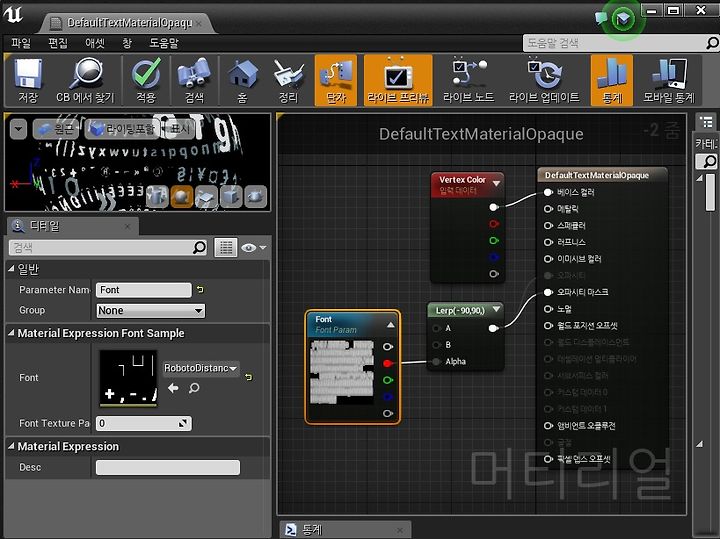Click the 오파시티 마스크 input pin
This screenshot has height=539, width=720.
click(548, 292)
